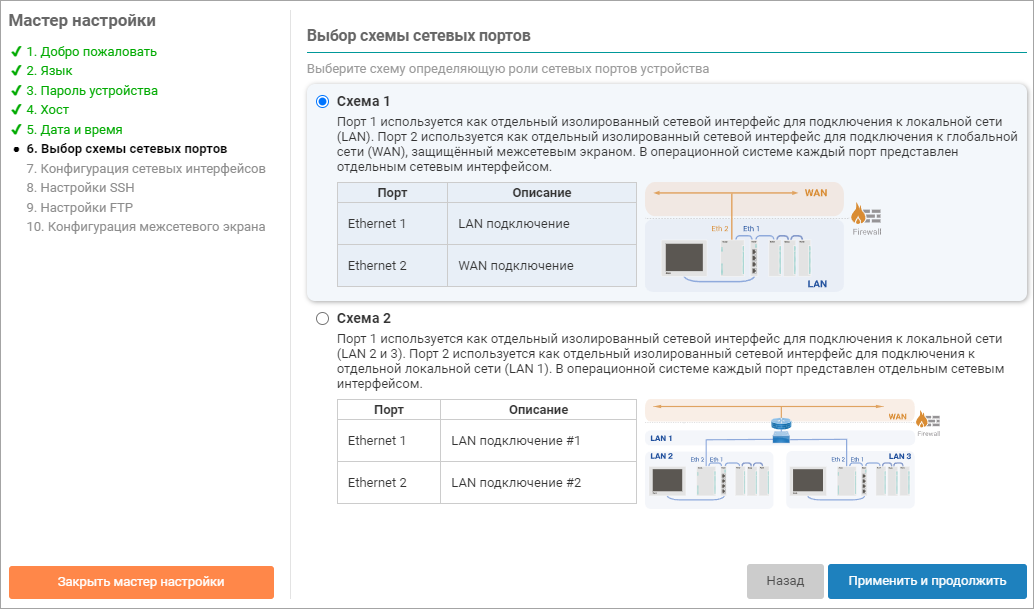Click the Назад button

[x=785, y=581]
